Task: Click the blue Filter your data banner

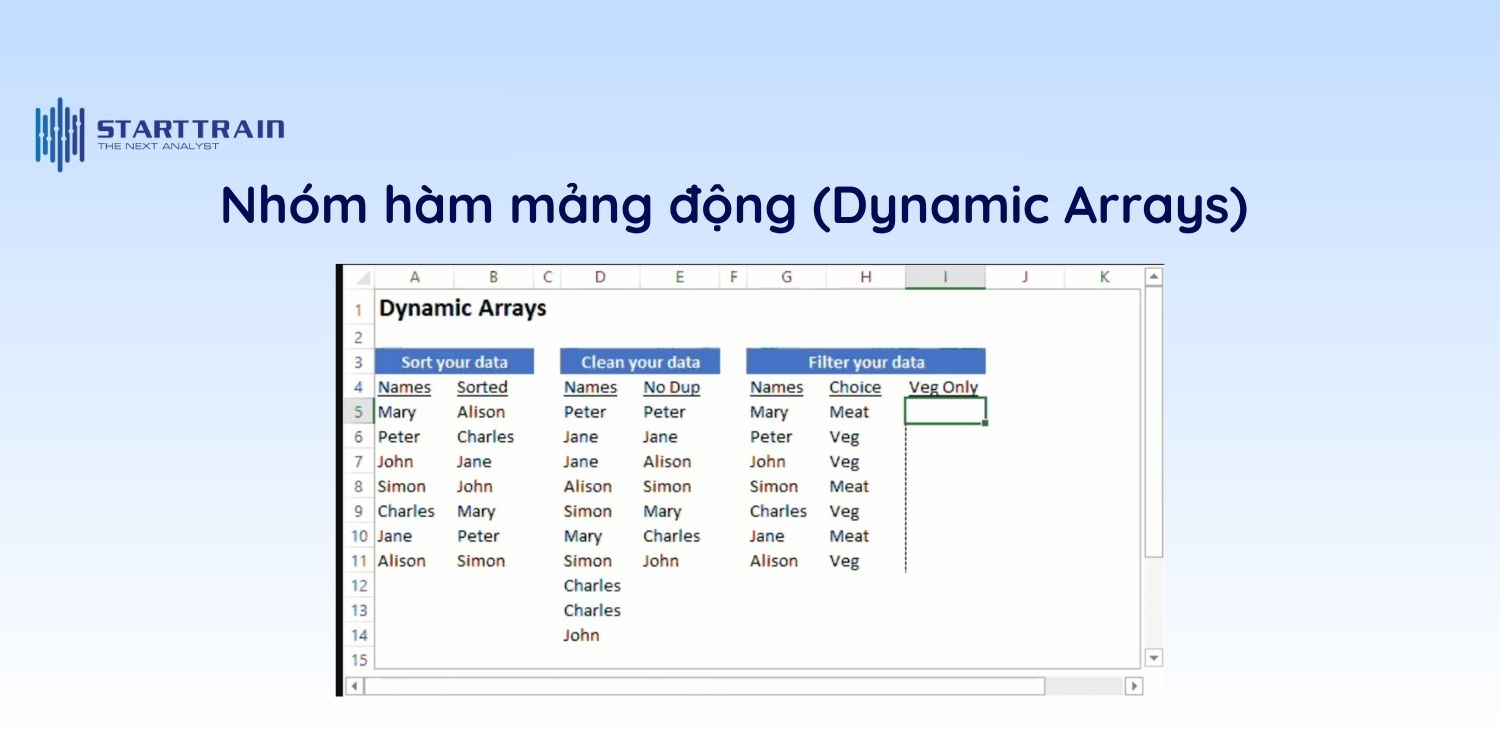Action: pos(865,361)
